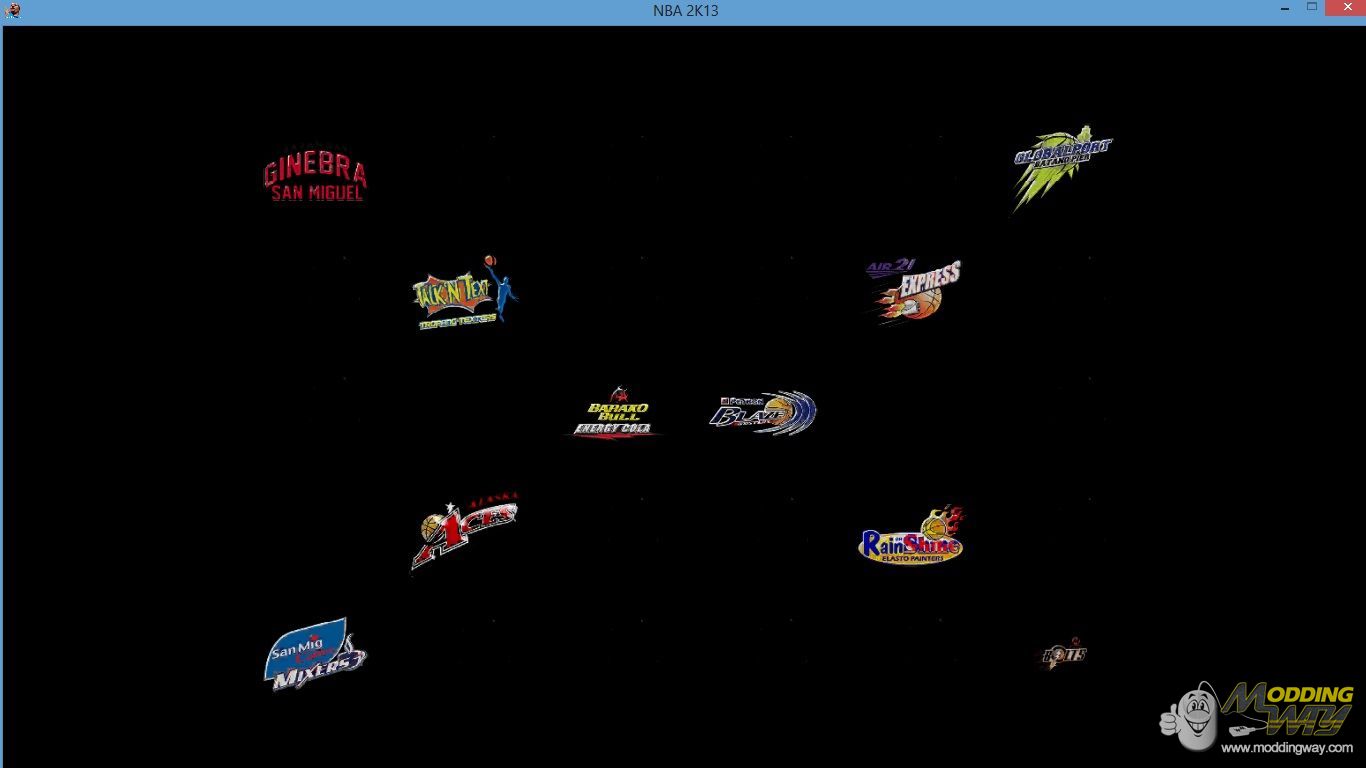1366x768 pixels.
Task: Select the Alaska Aces team logo
Action: (x=465, y=530)
